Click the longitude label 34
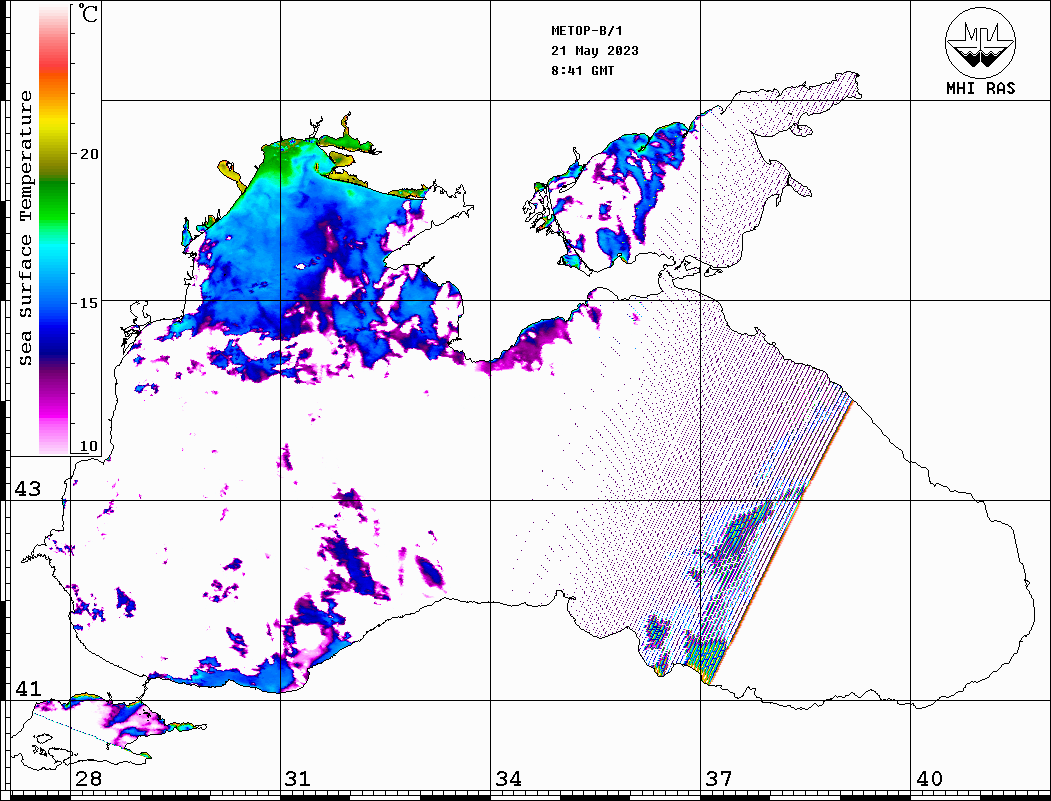The width and height of the screenshot is (1051, 801). point(508,779)
